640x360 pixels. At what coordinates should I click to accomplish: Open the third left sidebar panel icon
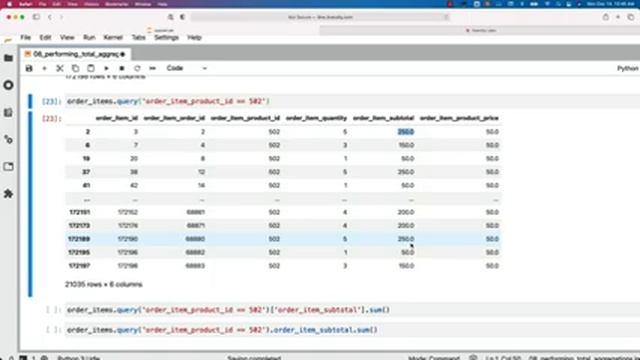[9, 113]
